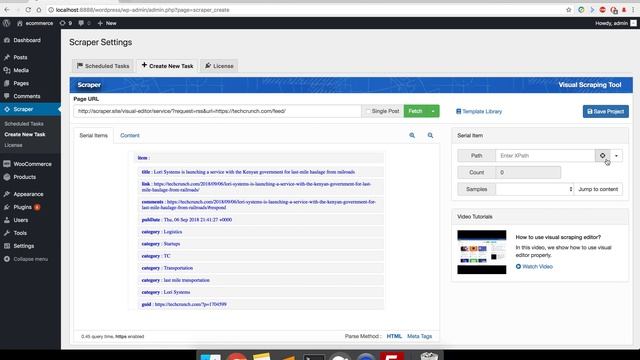Viewport: 640px width, 360px height.
Task: Click the Count value field
Action: click(x=528, y=172)
